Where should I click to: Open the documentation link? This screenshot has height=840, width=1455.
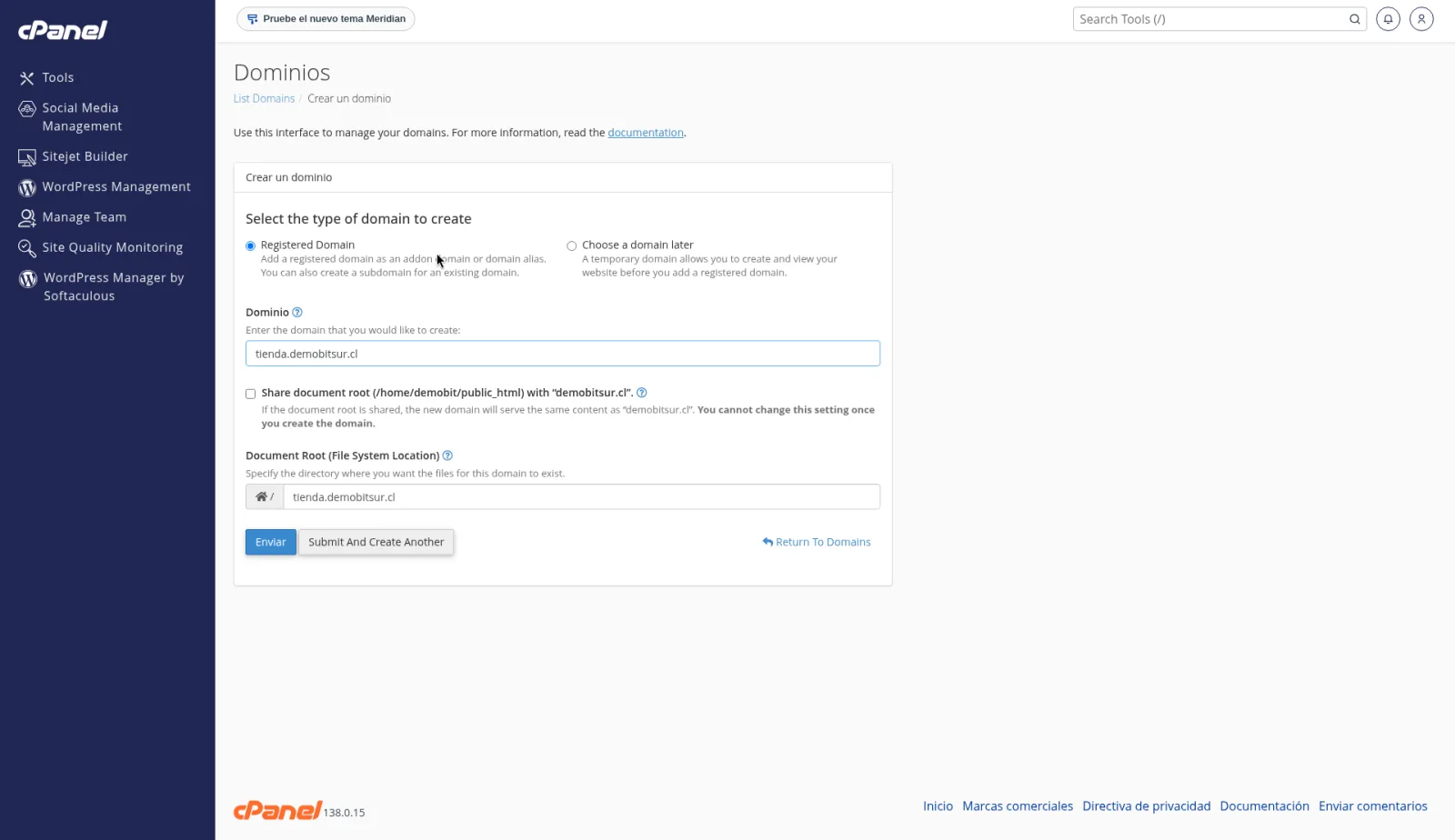[x=646, y=133]
